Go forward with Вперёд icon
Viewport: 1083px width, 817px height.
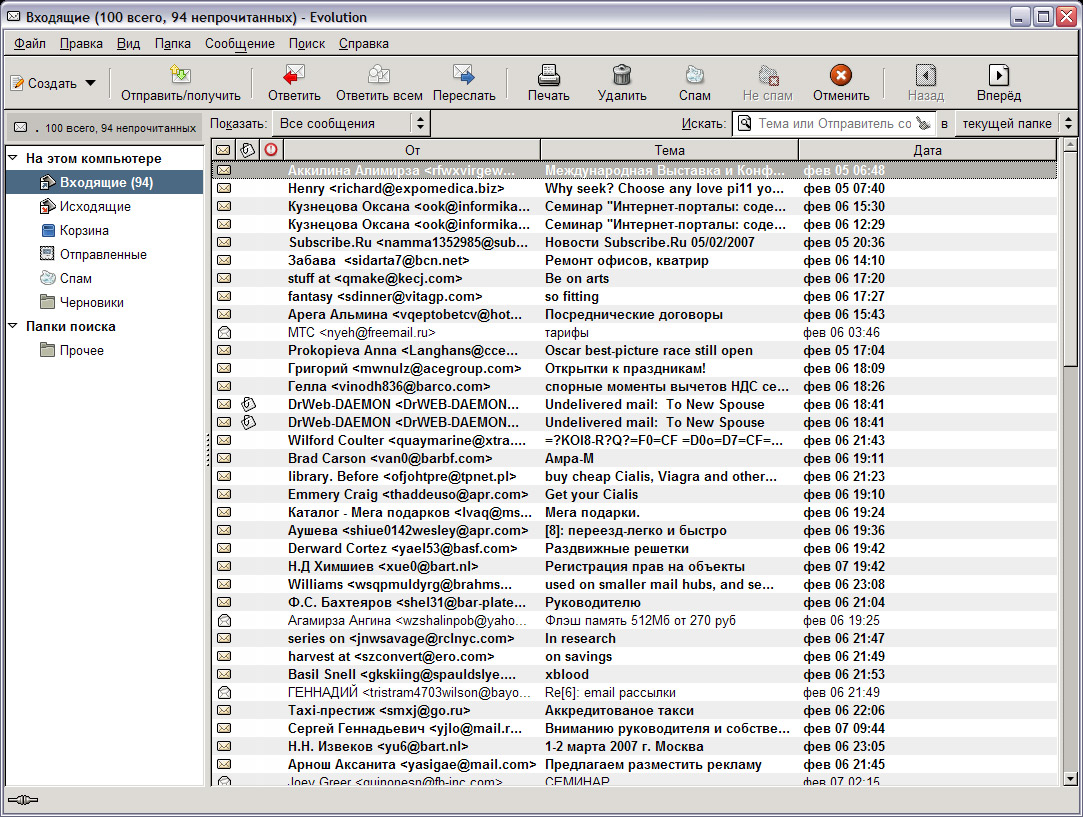click(999, 74)
